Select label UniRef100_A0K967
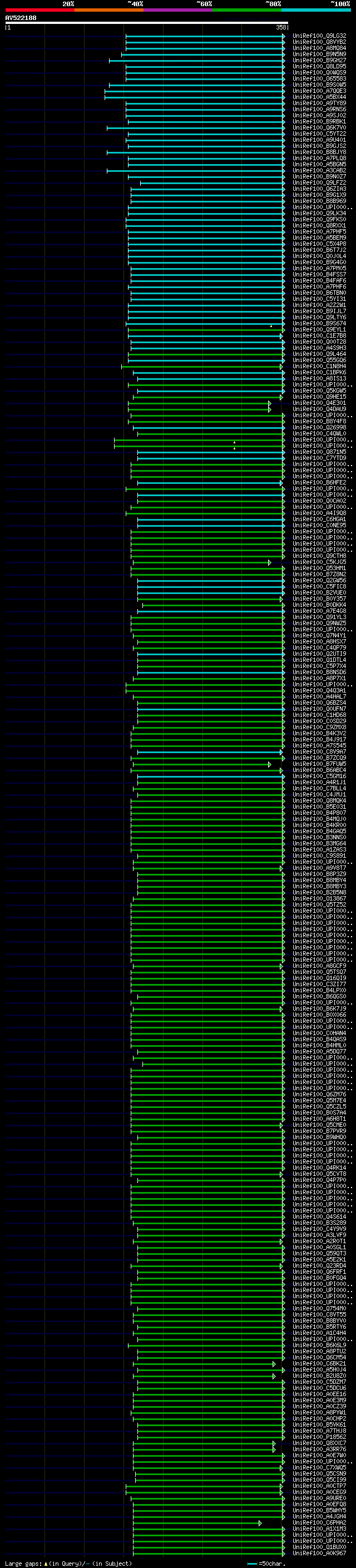The width and height of the screenshot is (356, 1568). pyautogui.click(x=319, y=1553)
